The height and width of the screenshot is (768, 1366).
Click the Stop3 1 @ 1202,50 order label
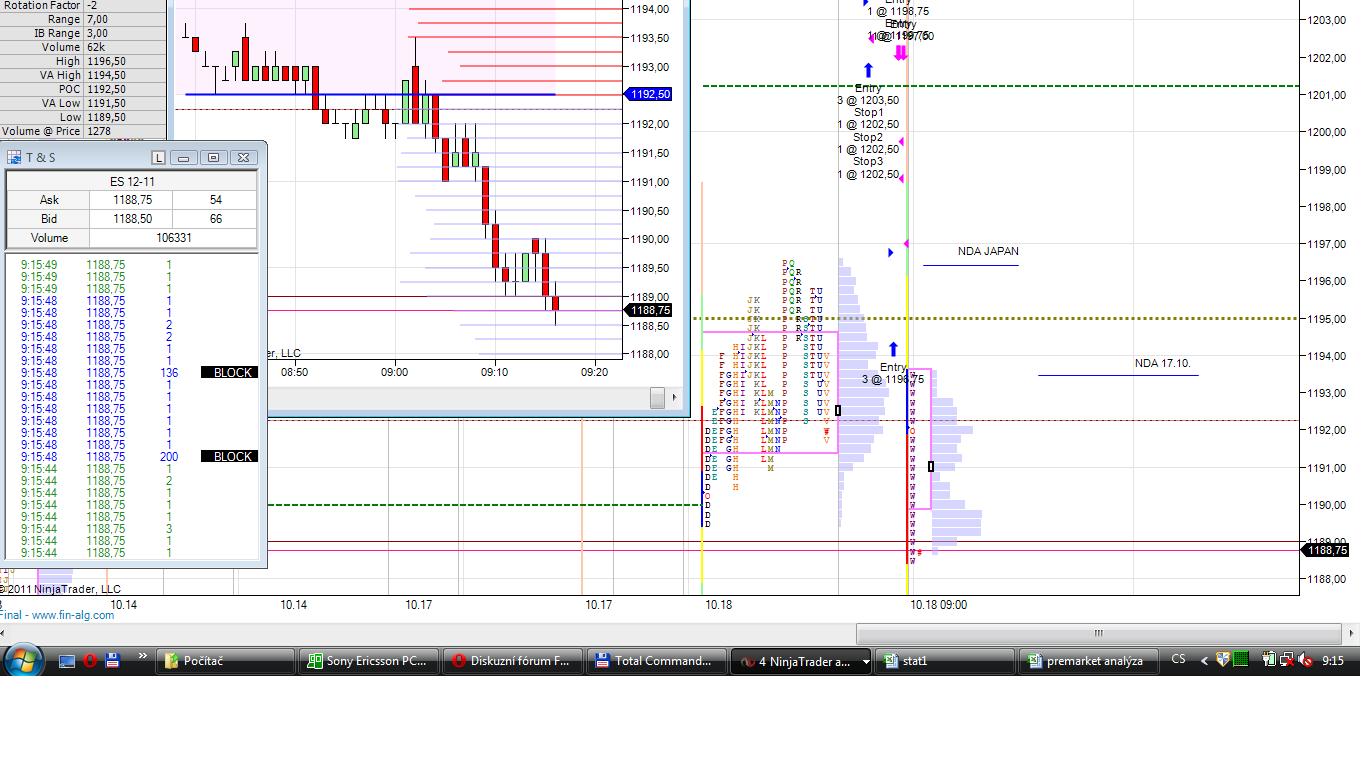click(x=868, y=167)
